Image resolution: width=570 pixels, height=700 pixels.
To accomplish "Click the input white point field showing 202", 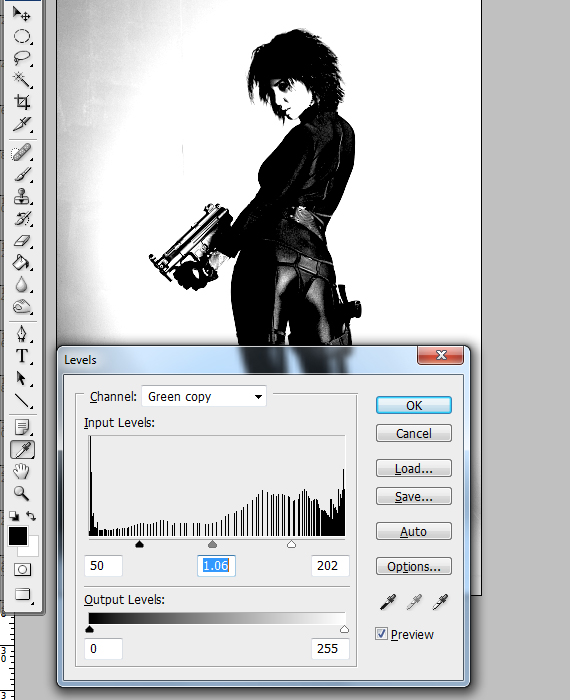I will tap(330, 566).
